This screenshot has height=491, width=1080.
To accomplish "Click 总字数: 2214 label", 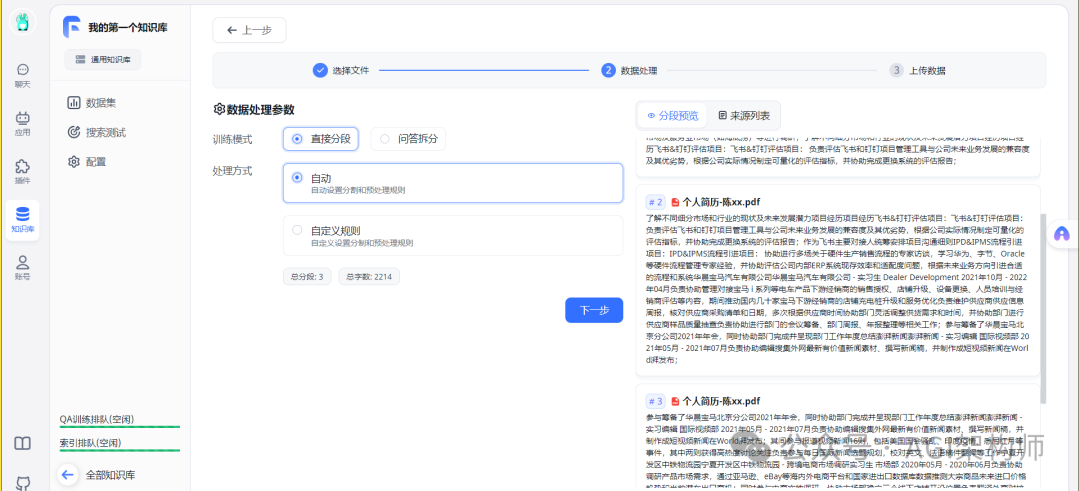I will click(368, 277).
